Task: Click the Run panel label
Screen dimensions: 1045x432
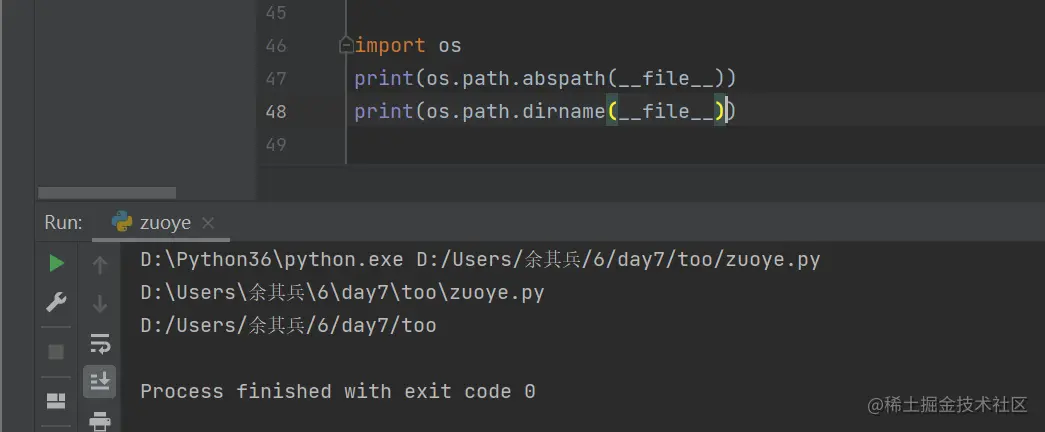Action: click(x=63, y=223)
